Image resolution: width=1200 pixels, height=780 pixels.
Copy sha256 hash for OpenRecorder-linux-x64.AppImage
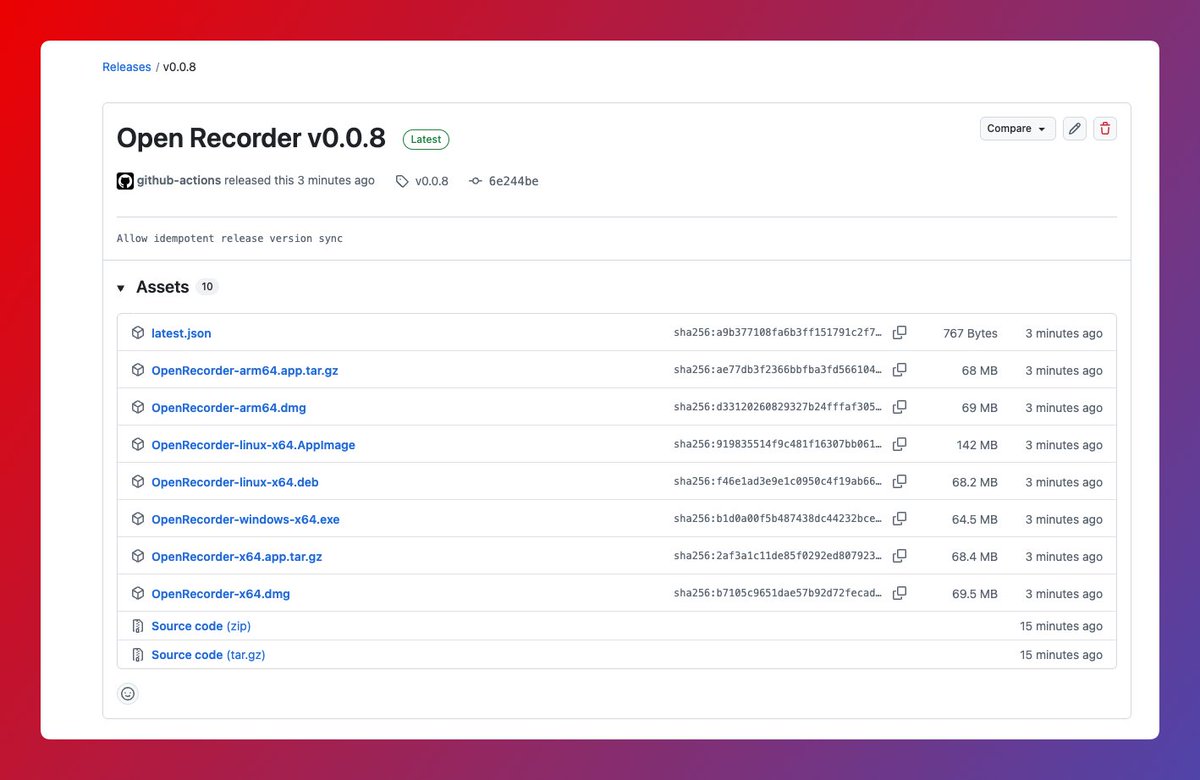[899, 444]
